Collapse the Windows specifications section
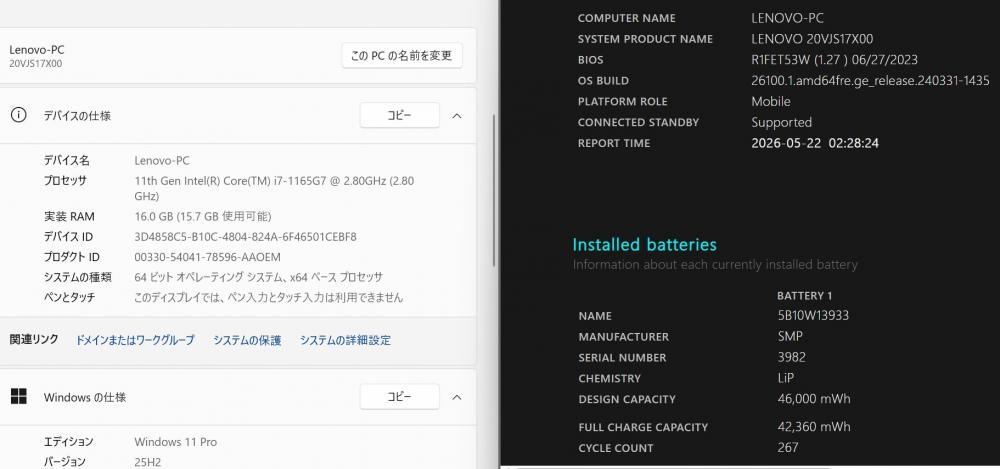The image size is (1000, 469). pyautogui.click(x=457, y=398)
